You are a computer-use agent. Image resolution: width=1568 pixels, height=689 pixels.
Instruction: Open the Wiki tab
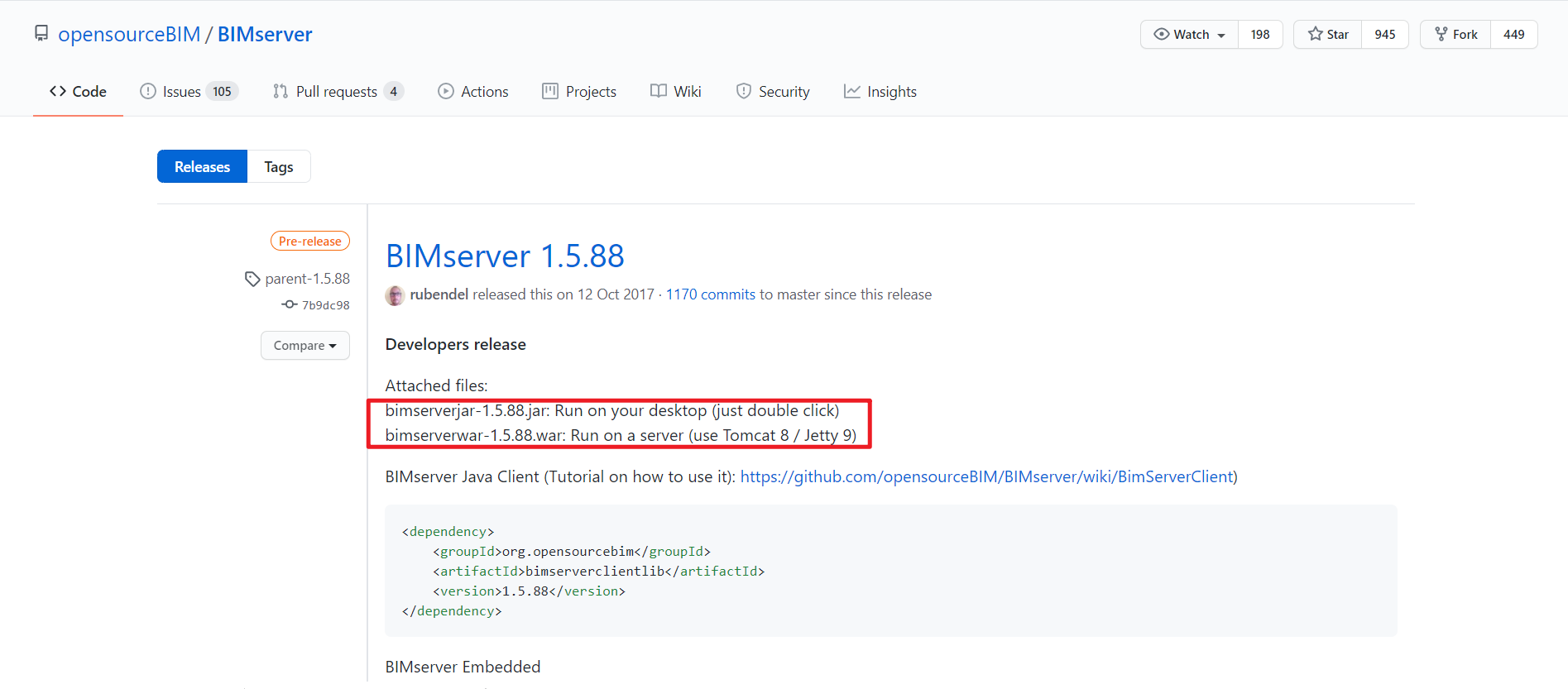(676, 91)
